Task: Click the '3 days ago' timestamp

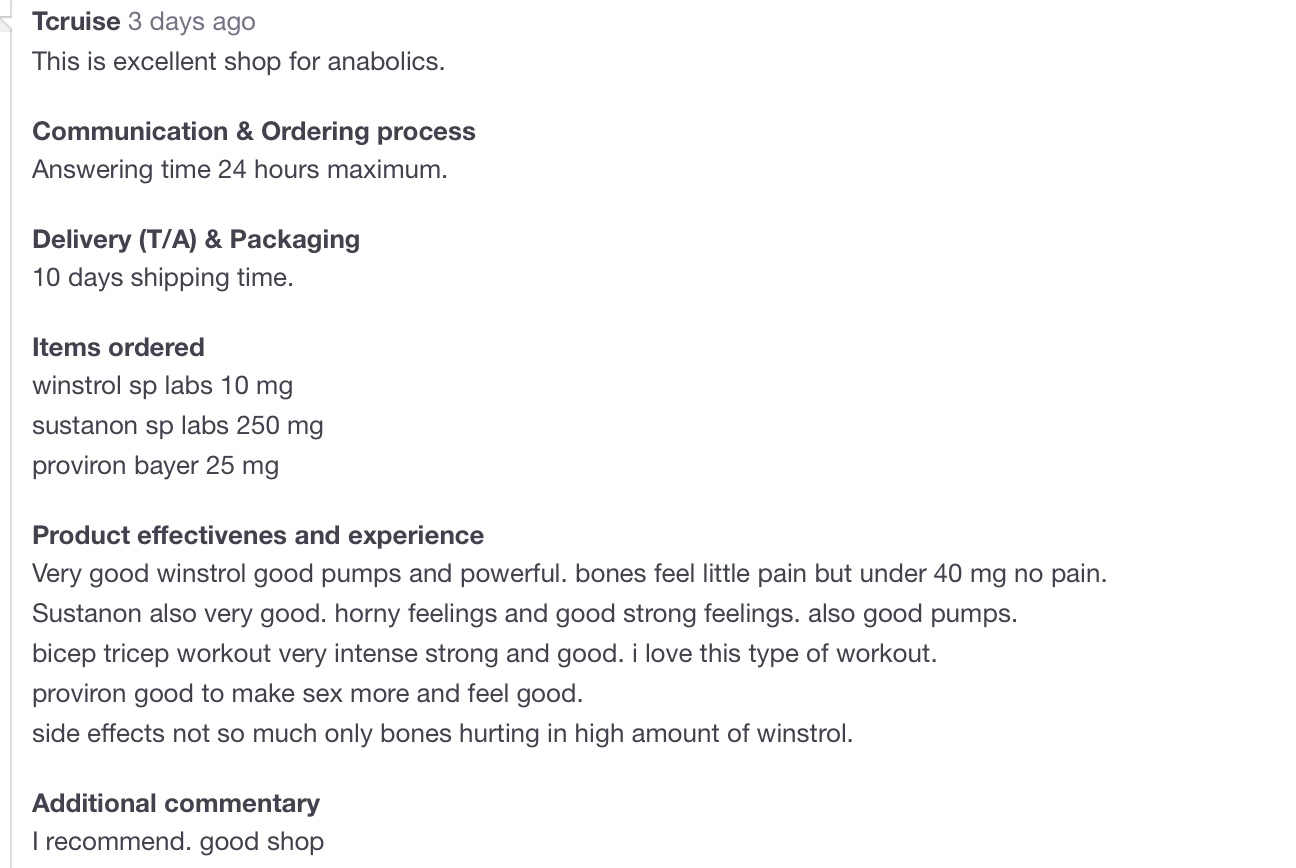Action: coord(191,21)
